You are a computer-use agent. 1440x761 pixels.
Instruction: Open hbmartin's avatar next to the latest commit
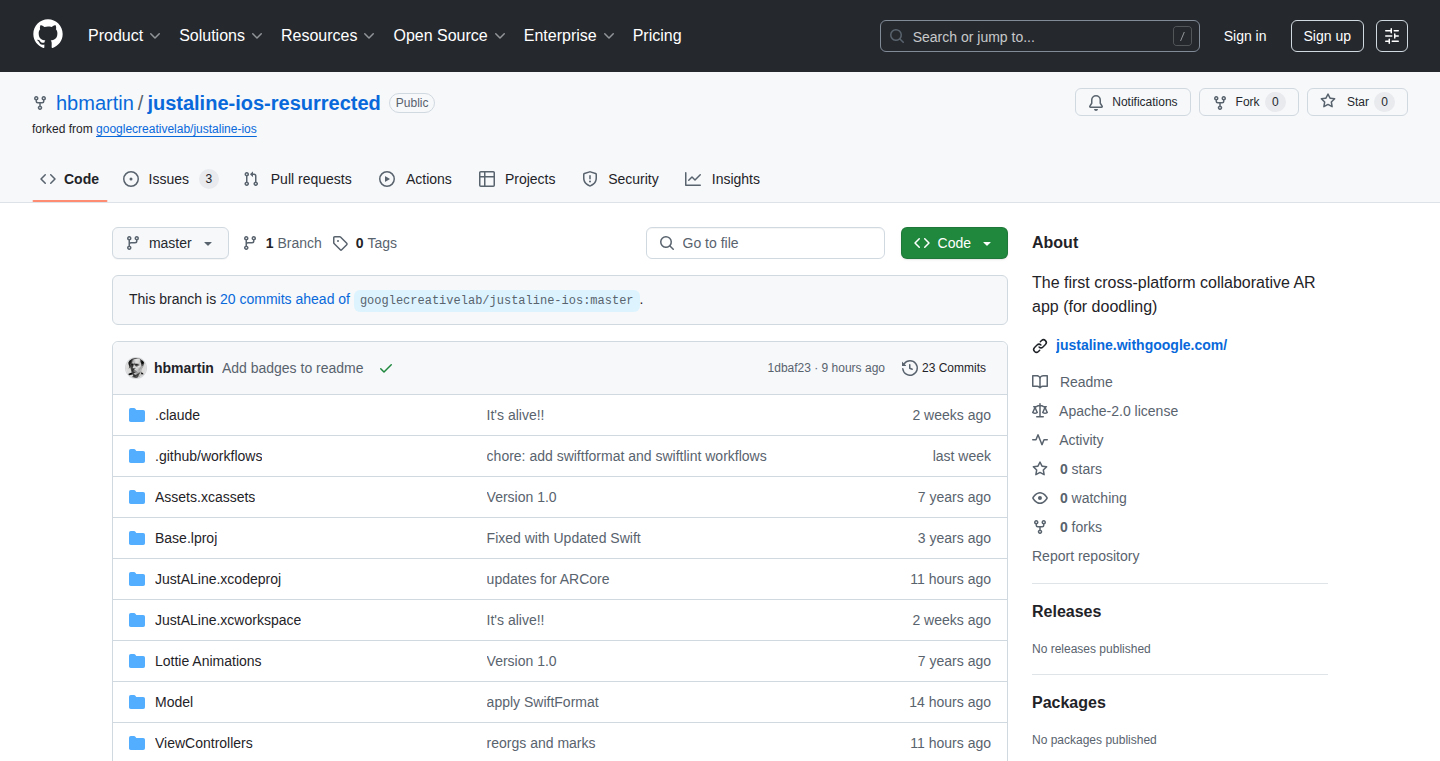[x=136, y=368]
